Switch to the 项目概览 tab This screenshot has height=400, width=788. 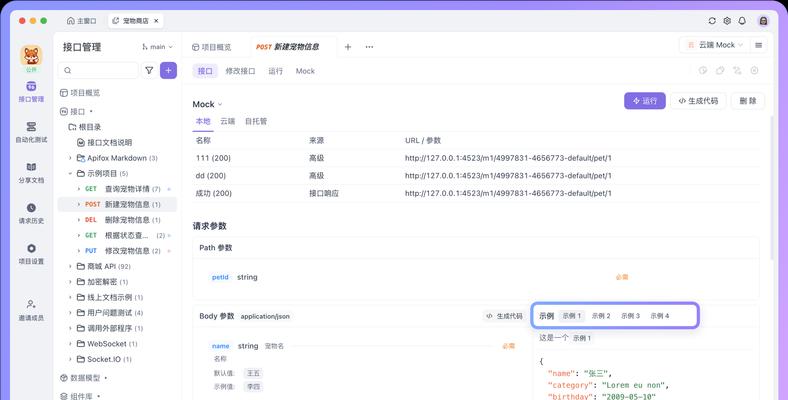pyautogui.click(x=212, y=47)
